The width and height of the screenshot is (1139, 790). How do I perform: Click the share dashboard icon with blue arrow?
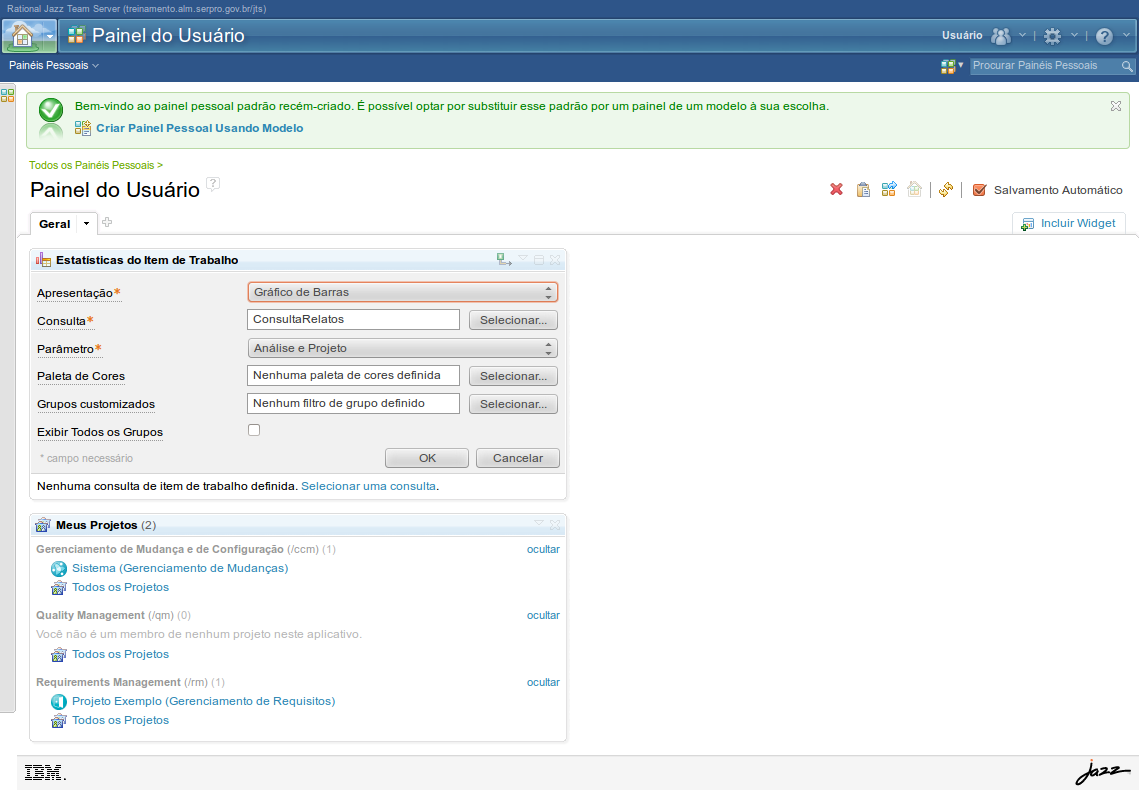click(889, 189)
